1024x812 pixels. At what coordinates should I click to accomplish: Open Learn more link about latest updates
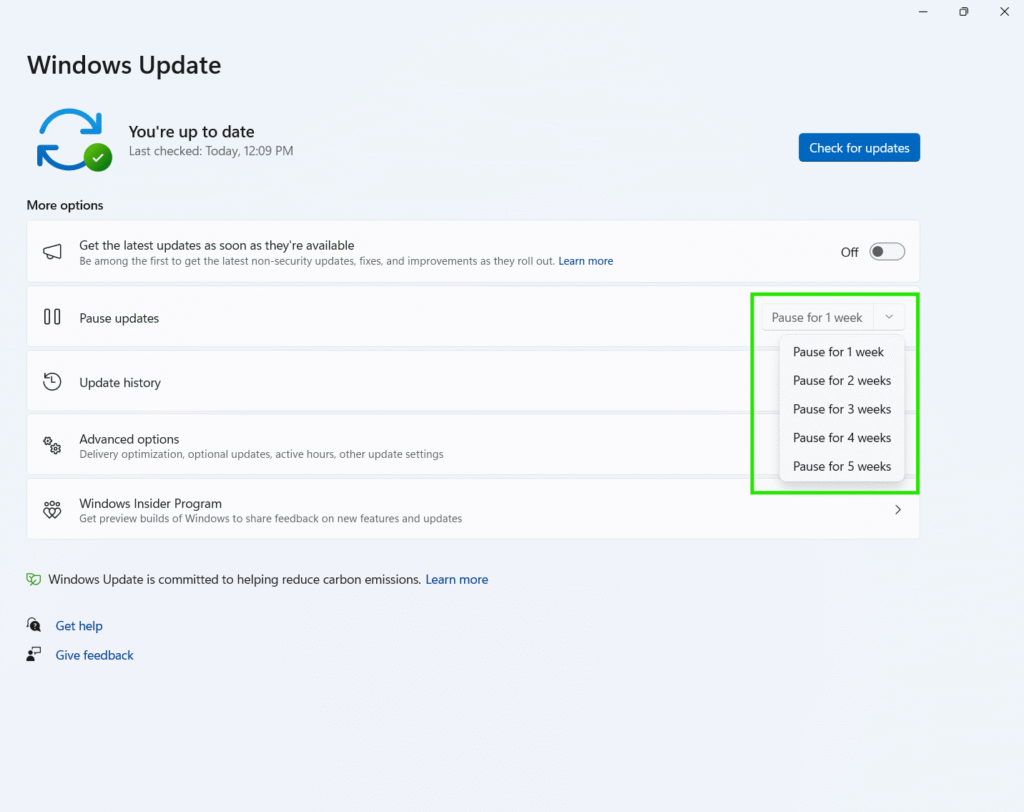585,261
